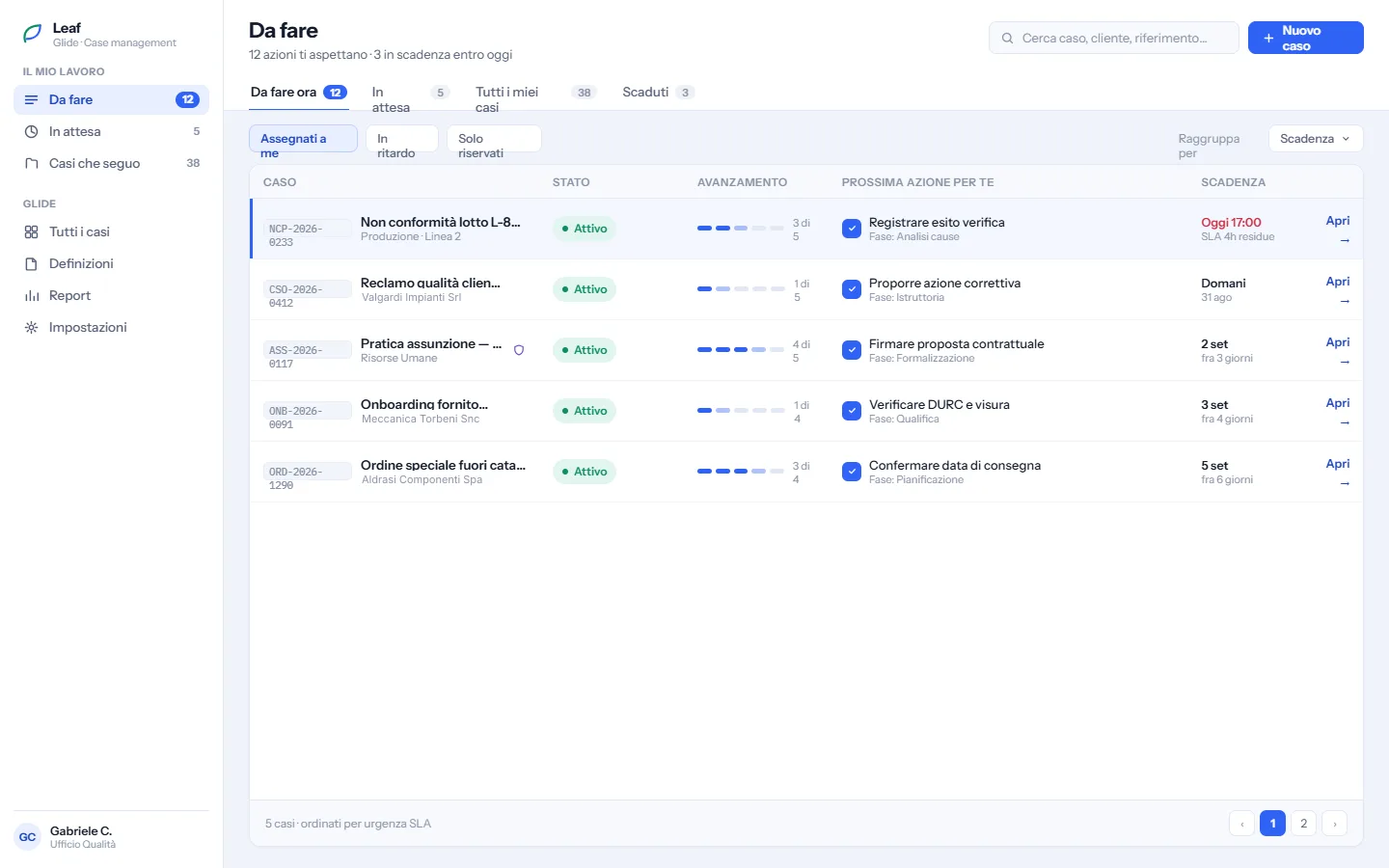The width and height of the screenshot is (1389, 868).
Task: Open Definizioni in the sidebar
Action: pyautogui.click(x=111, y=263)
